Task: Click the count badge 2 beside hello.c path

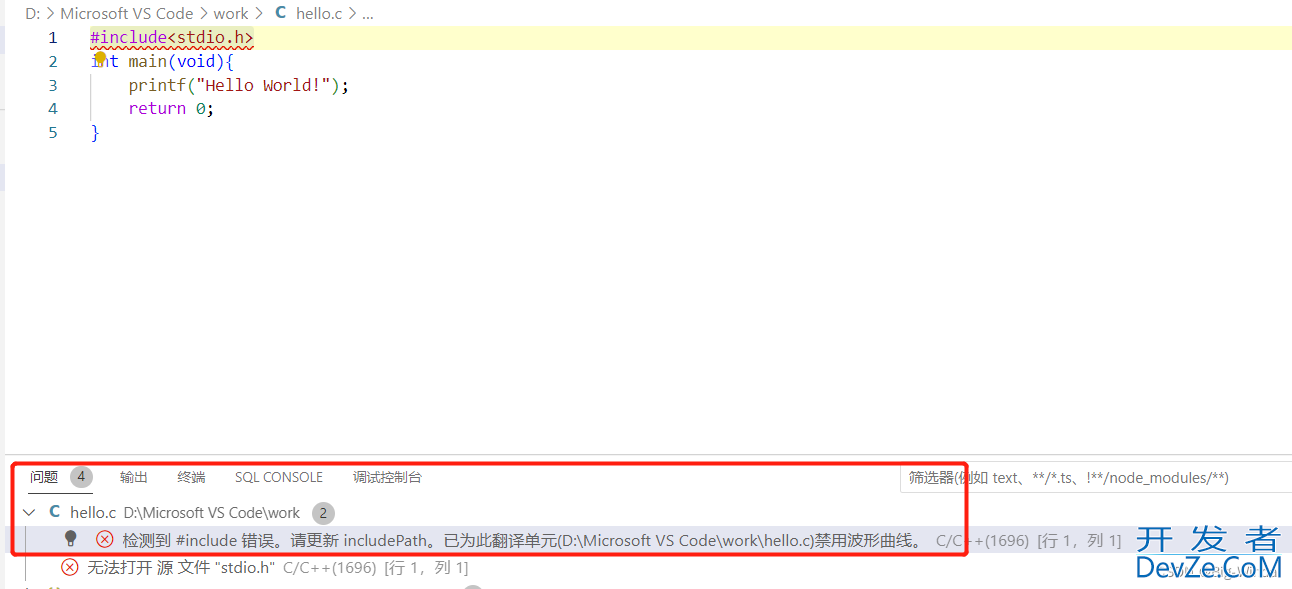Action: [x=323, y=513]
